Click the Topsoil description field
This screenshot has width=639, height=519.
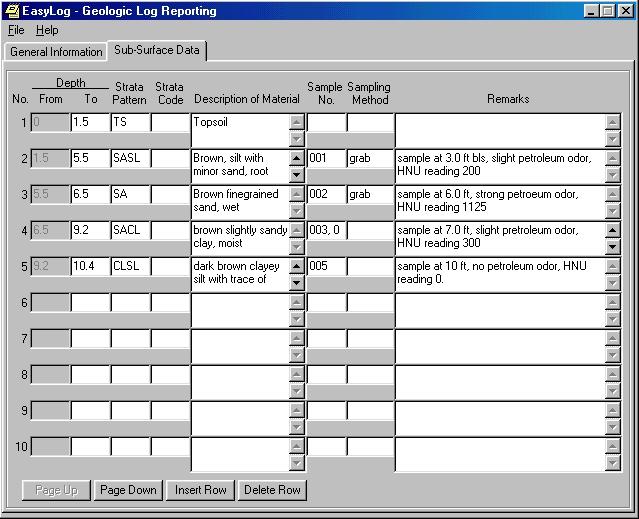click(x=240, y=130)
